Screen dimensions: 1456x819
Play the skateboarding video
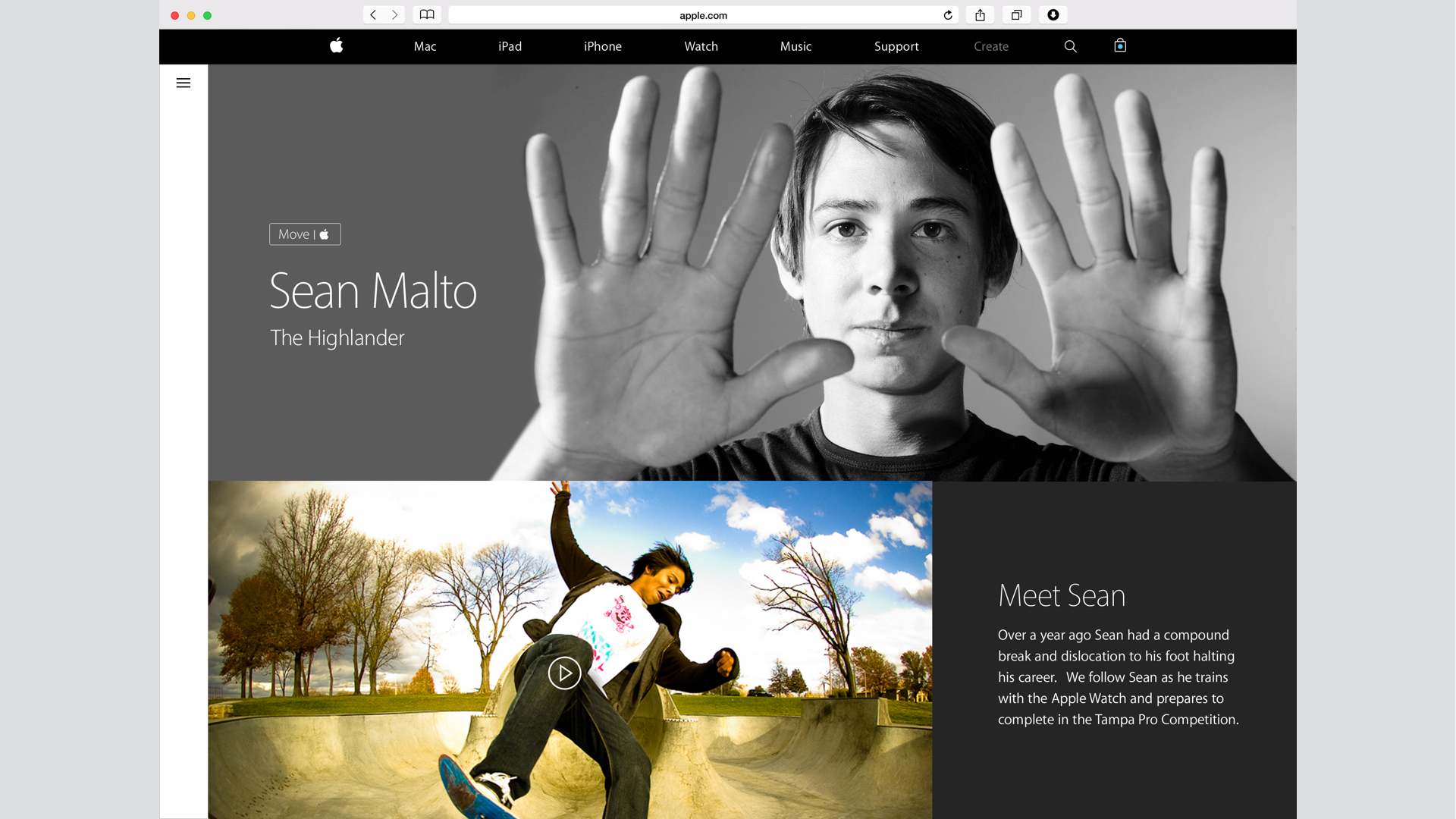point(564,673)
